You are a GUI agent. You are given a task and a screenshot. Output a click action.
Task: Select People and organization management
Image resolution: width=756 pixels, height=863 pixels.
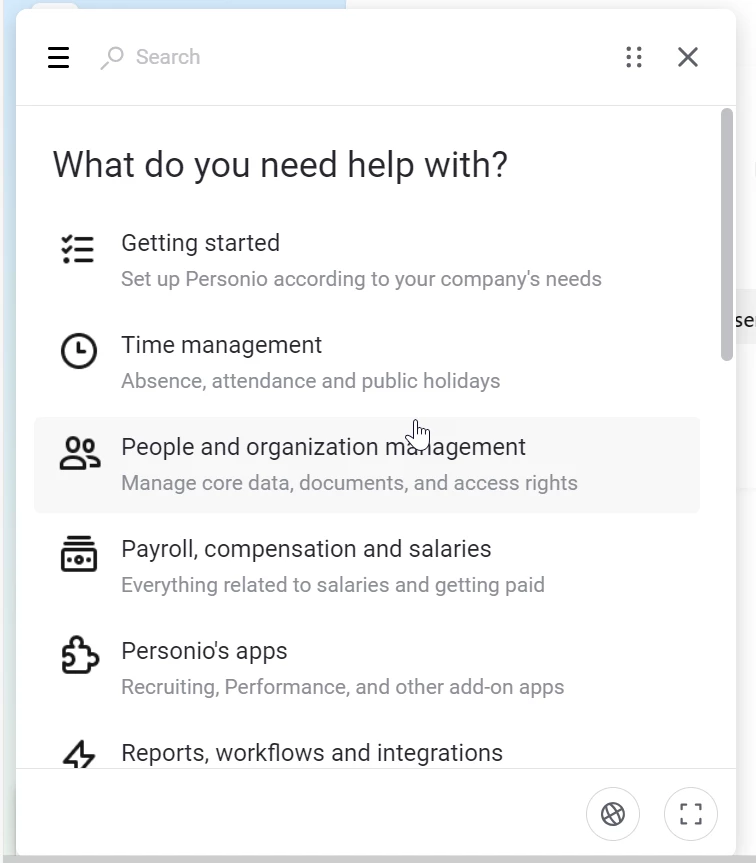click(367, 465)
